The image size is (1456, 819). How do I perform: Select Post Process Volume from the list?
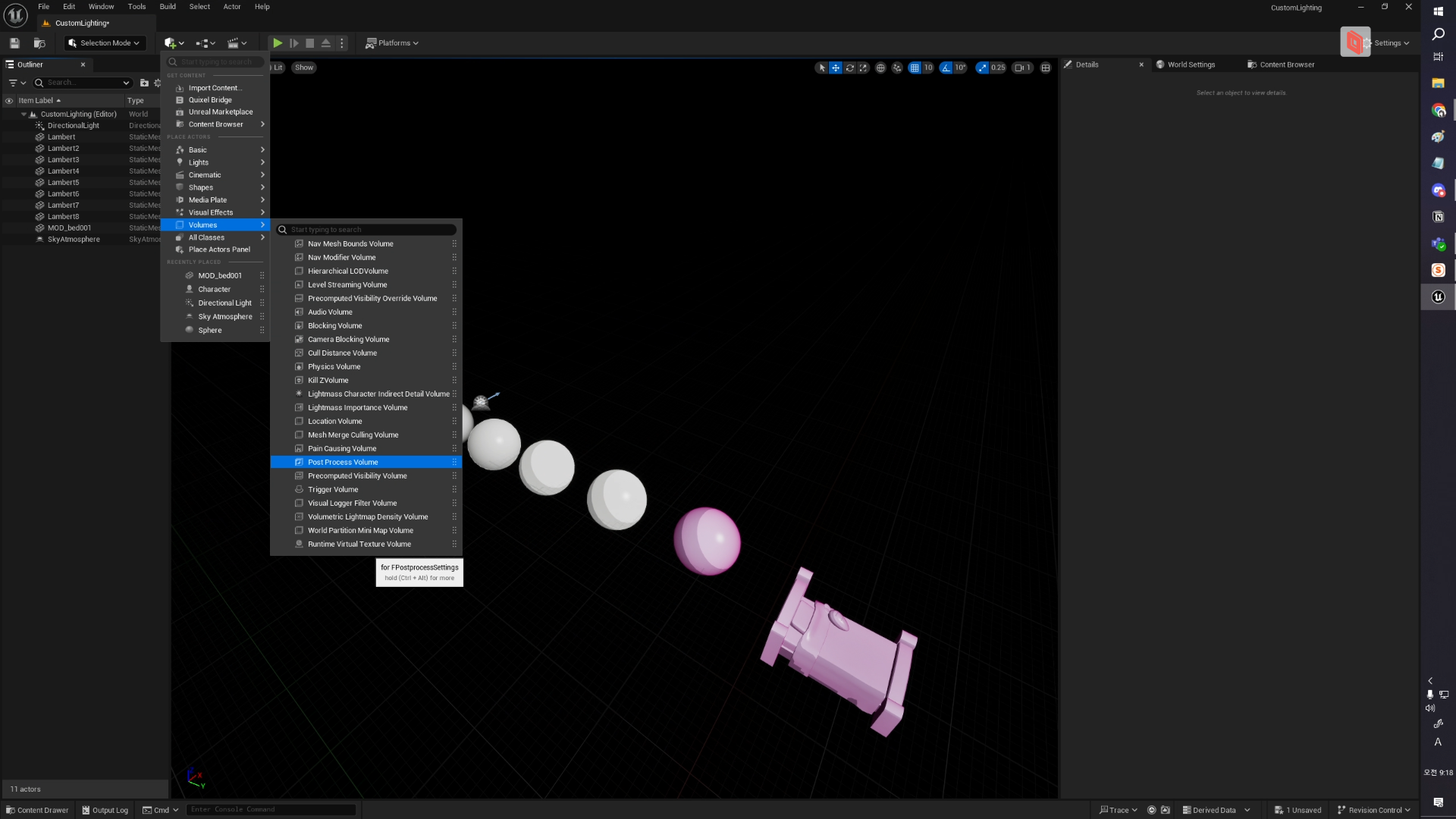tap(343, 462)
